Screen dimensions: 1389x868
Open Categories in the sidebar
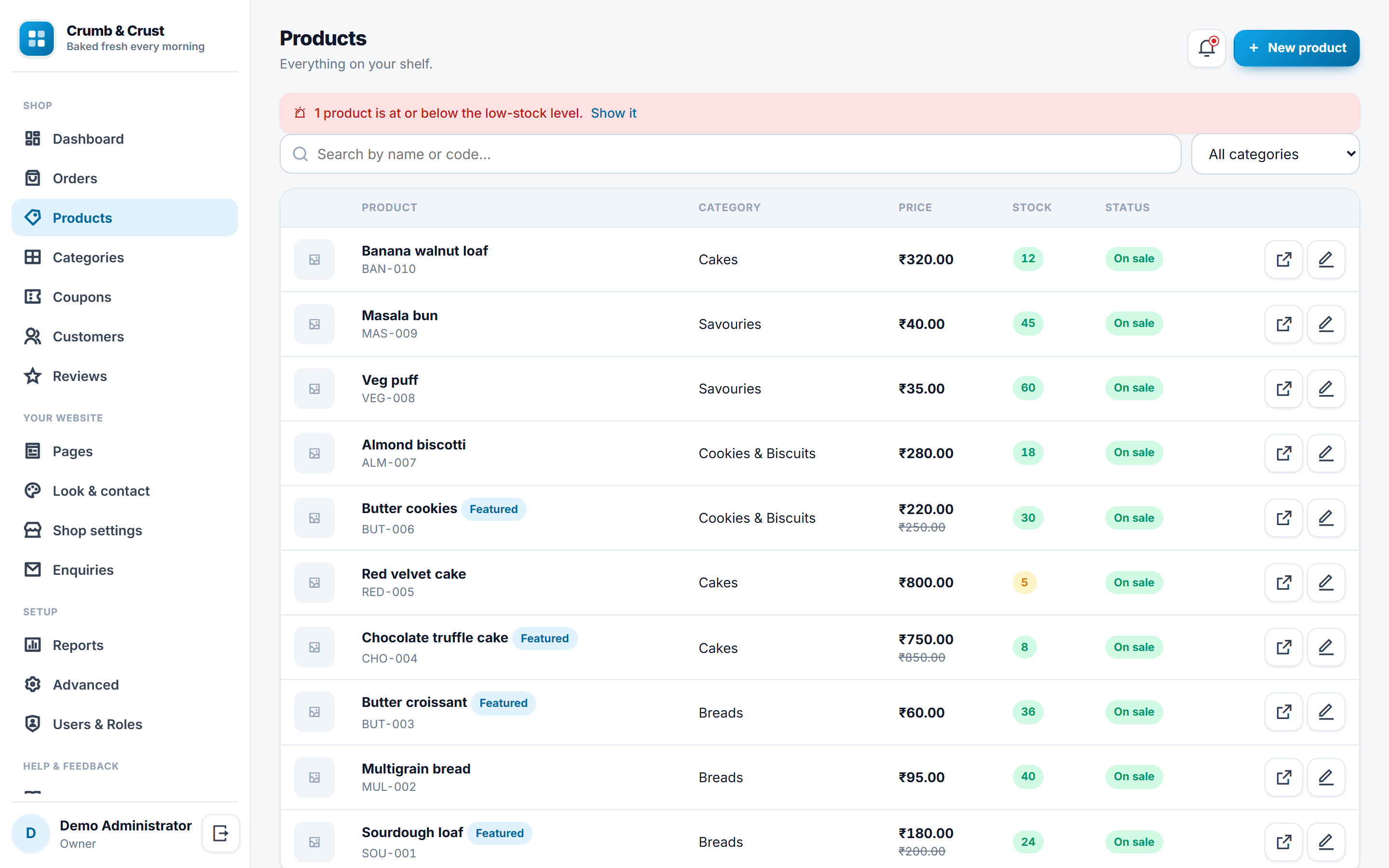coord(124,257)
